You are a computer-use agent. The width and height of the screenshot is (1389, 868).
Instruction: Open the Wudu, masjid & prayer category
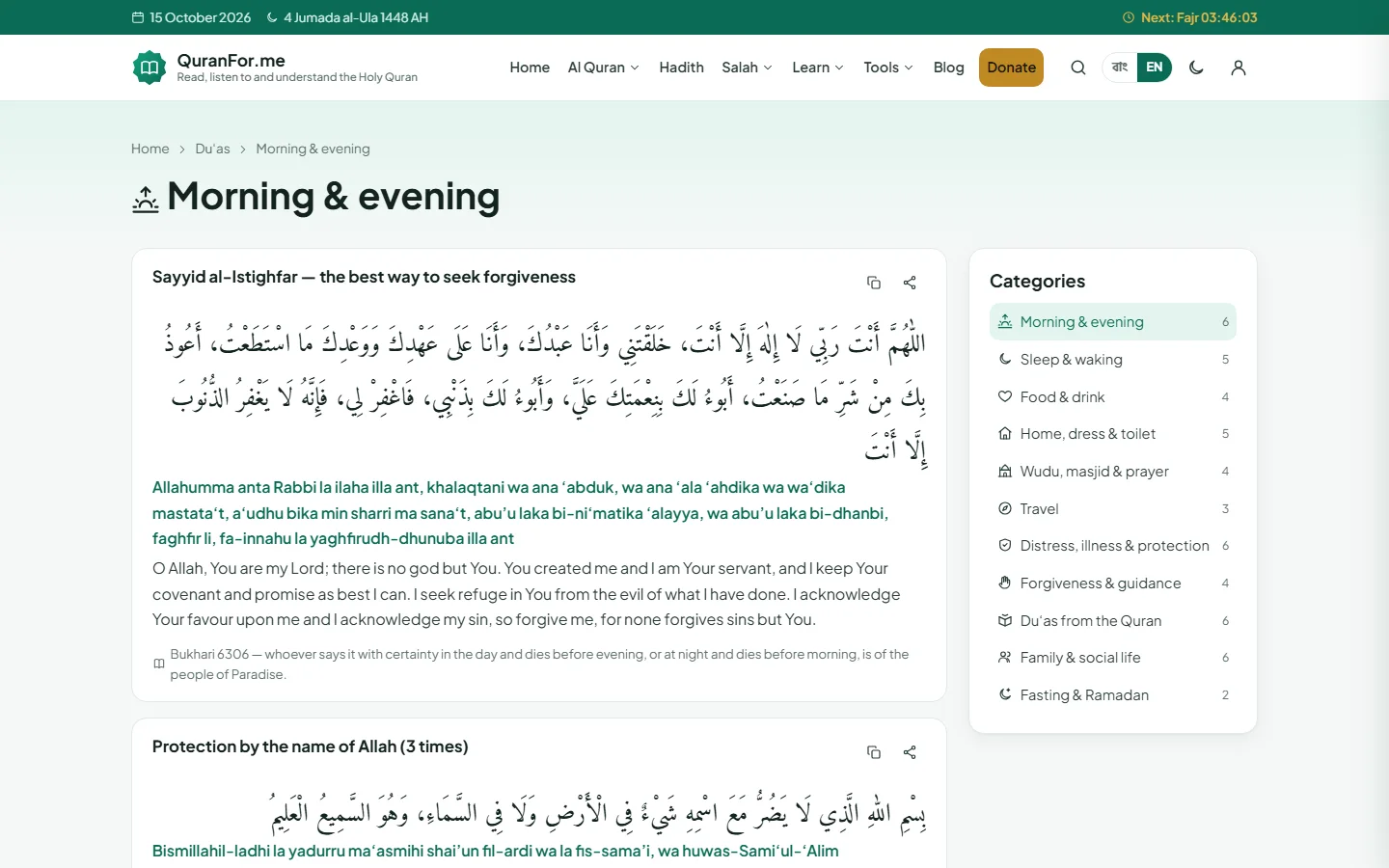pos(1112,472)
